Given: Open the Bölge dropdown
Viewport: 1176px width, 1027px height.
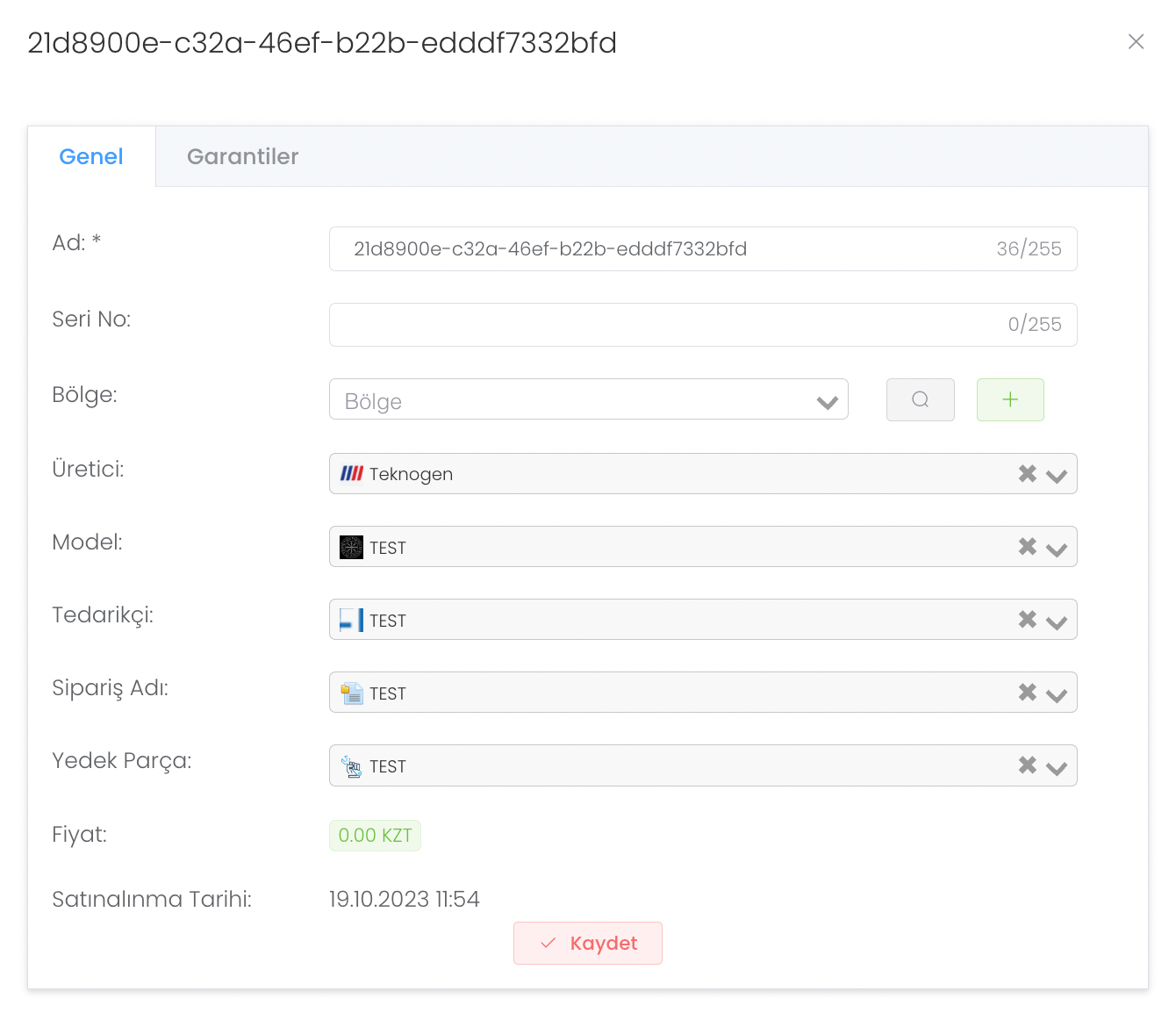Looking at the screenshot, I should tap(588, 400).
